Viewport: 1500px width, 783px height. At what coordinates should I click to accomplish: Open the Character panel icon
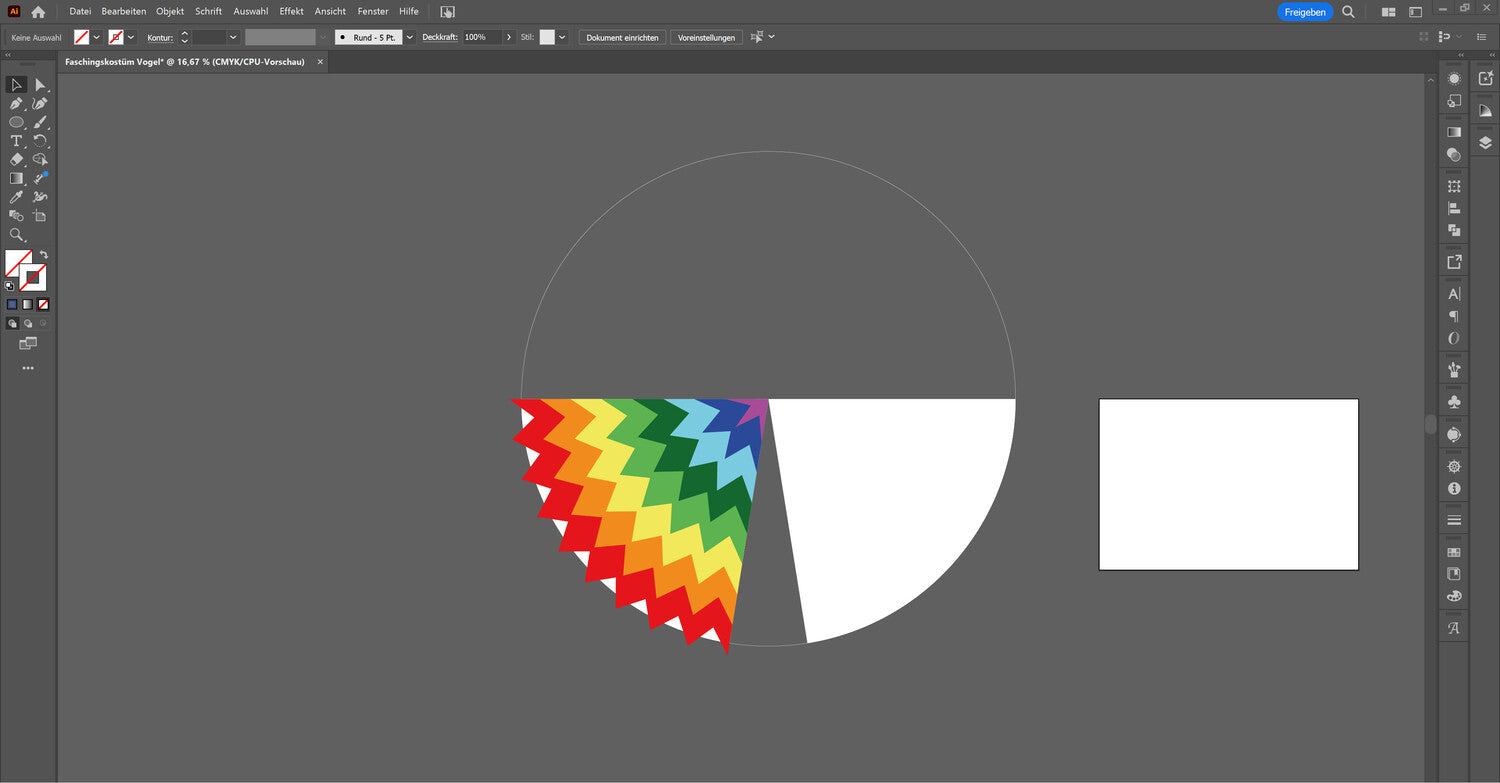tap(1454, 294)
